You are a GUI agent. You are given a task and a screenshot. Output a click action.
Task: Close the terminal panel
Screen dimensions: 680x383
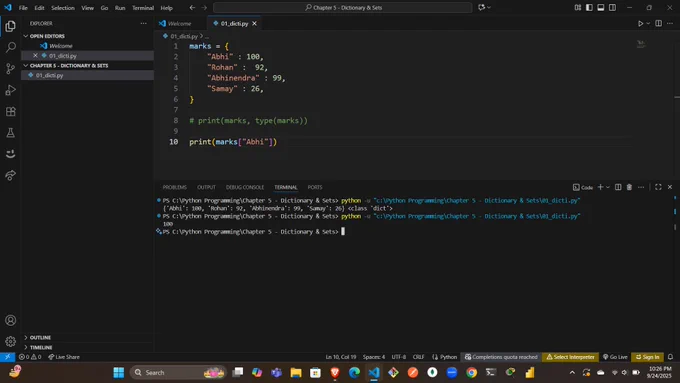[x=670, y=187]
